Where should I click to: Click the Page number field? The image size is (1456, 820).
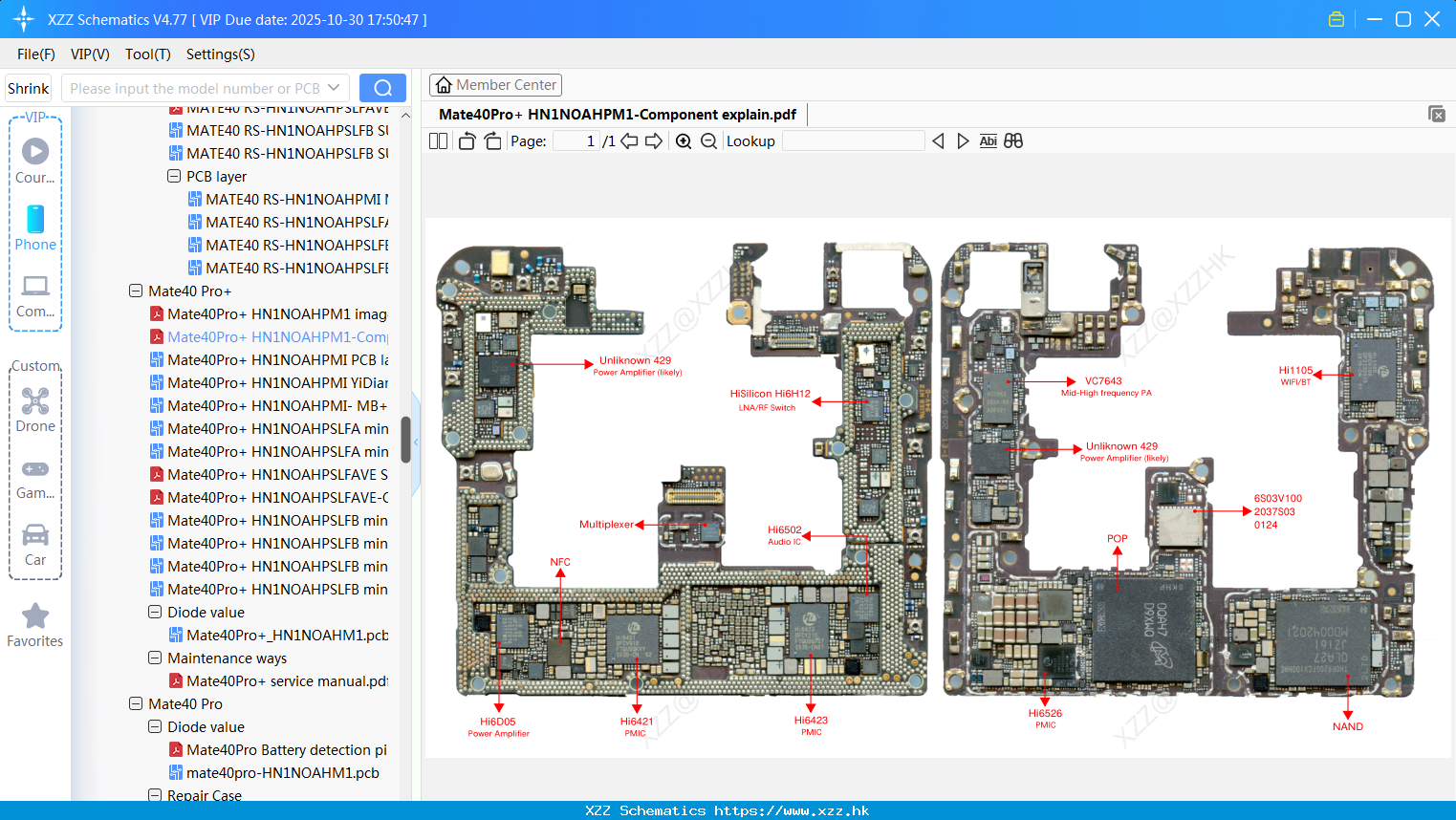point(576,140)
